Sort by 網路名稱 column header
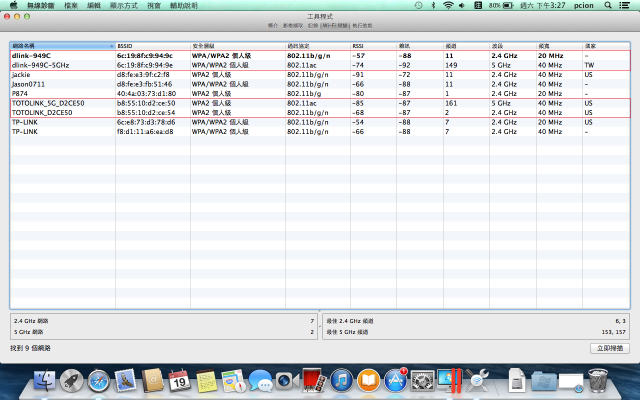Screen dimensions: 640x400 point(62,46)
